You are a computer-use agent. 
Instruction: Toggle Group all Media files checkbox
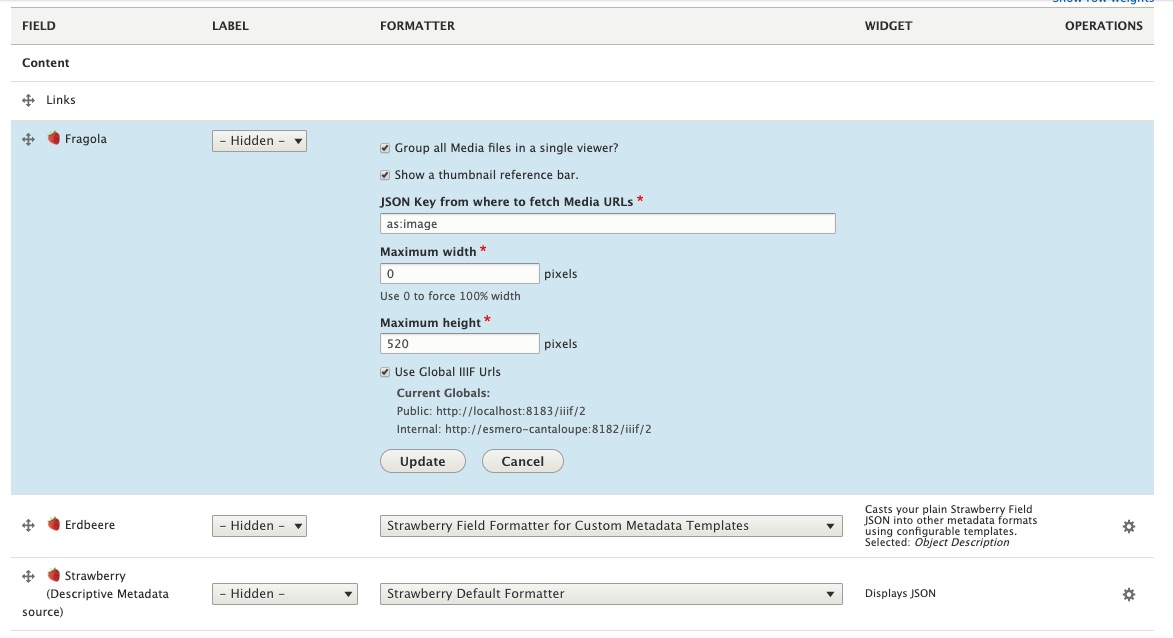coord(385,148)
